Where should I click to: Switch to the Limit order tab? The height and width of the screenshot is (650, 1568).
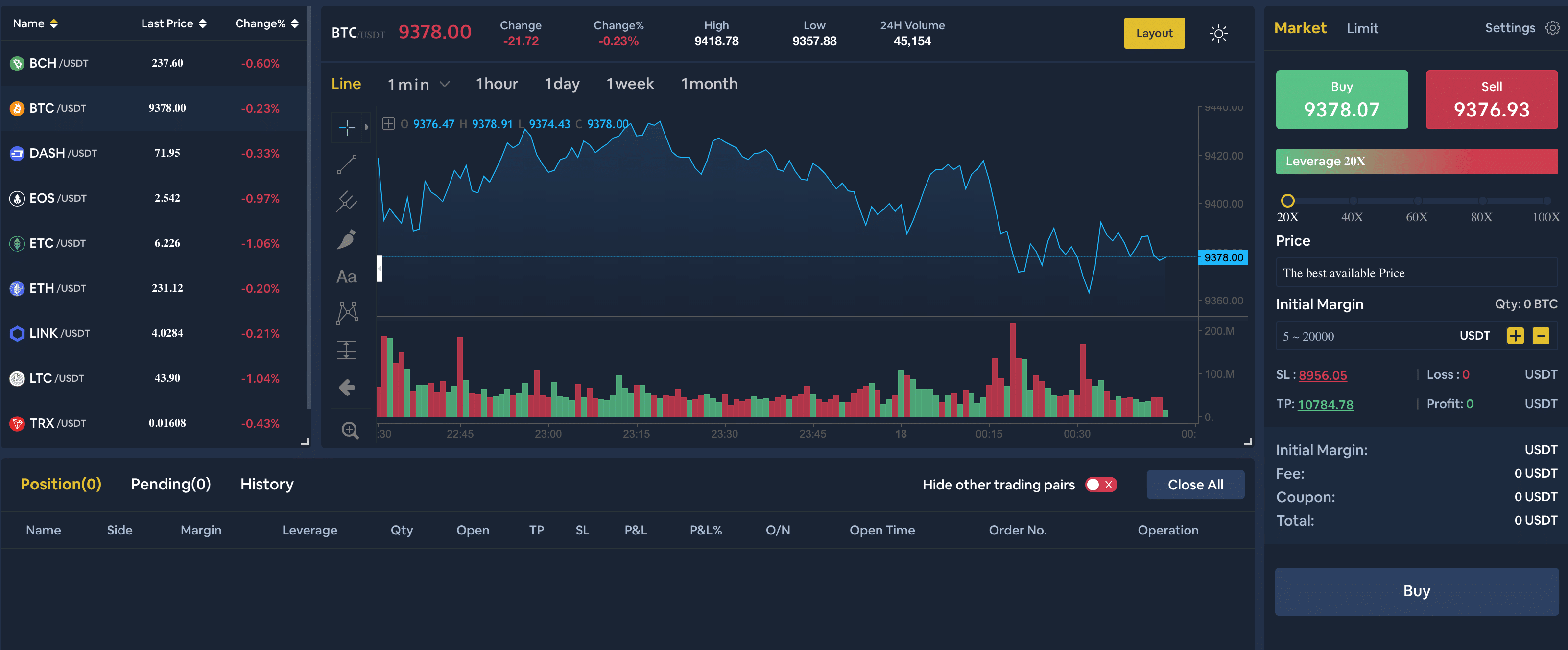point(1362,28)
